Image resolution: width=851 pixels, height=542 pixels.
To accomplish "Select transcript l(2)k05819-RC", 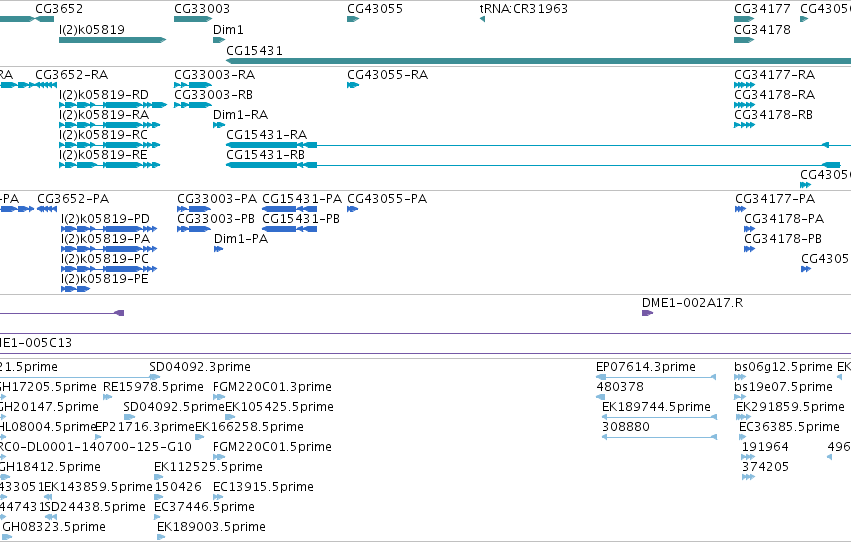I will pyautogui.click(x=110, y=145).
